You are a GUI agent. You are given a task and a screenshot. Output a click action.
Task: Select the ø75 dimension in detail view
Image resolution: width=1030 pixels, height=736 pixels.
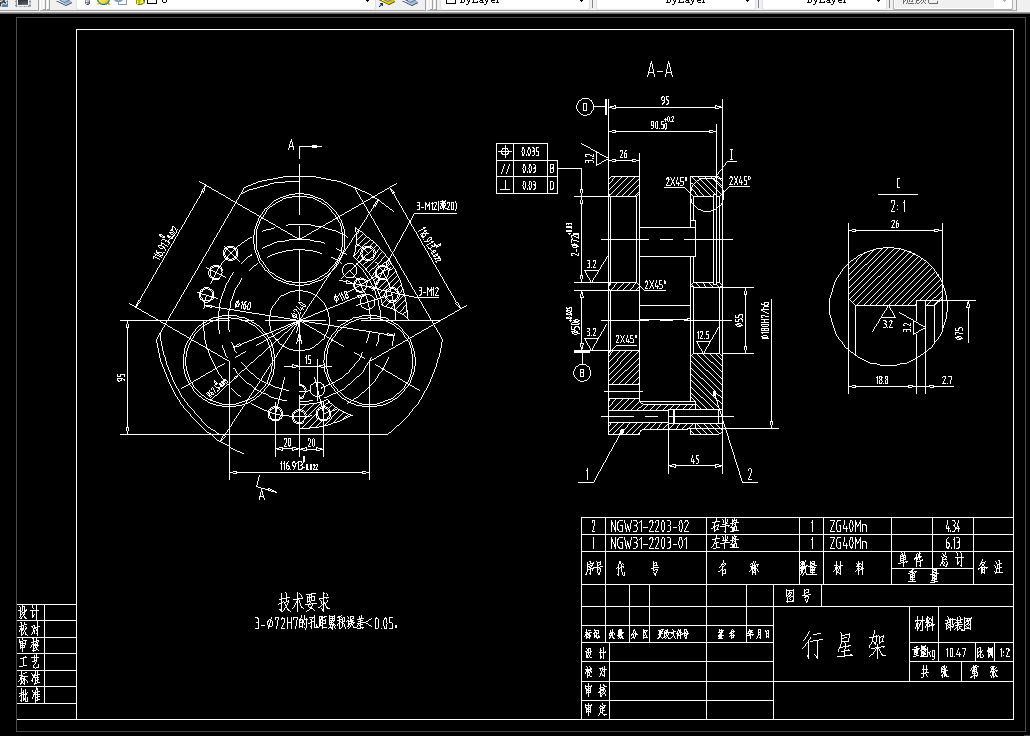point(960,332)
